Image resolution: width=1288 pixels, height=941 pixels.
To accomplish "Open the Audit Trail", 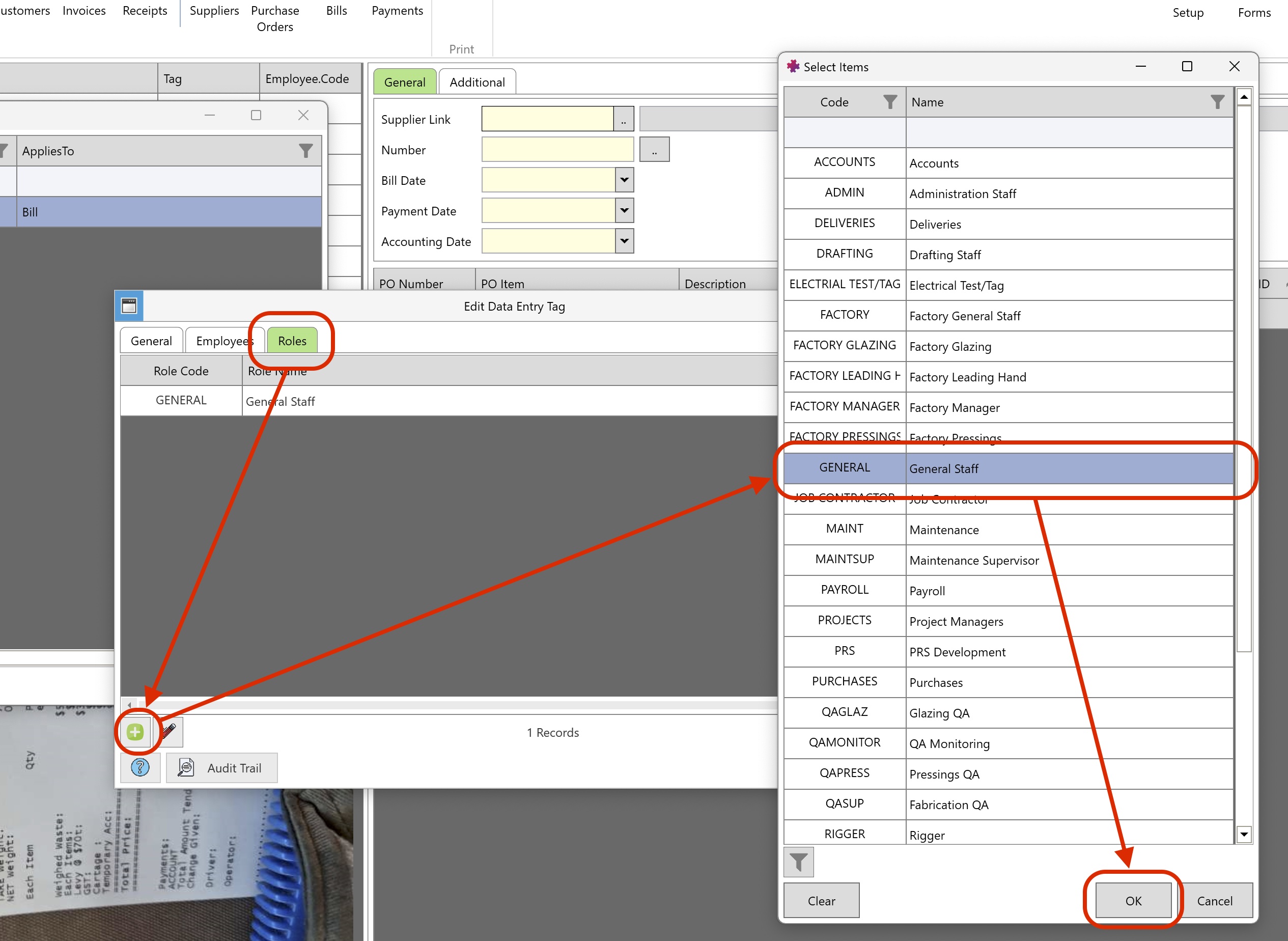I will point(221,767).
